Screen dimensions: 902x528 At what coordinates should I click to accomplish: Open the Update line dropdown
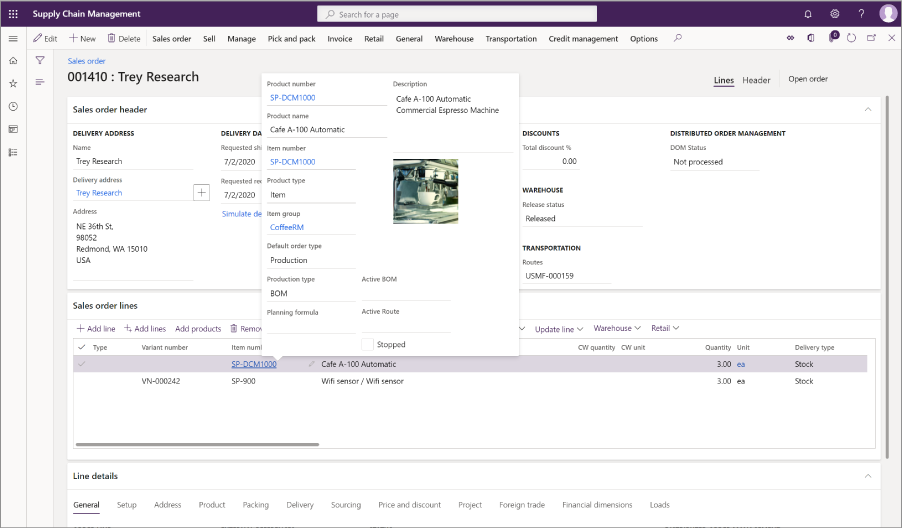click(x=559, y=329)
